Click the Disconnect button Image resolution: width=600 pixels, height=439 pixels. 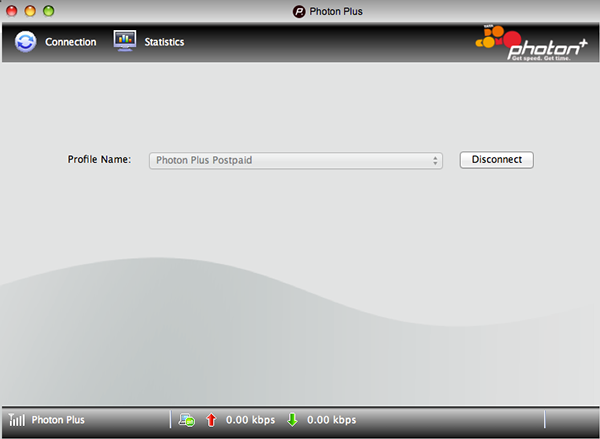point(497,160)
